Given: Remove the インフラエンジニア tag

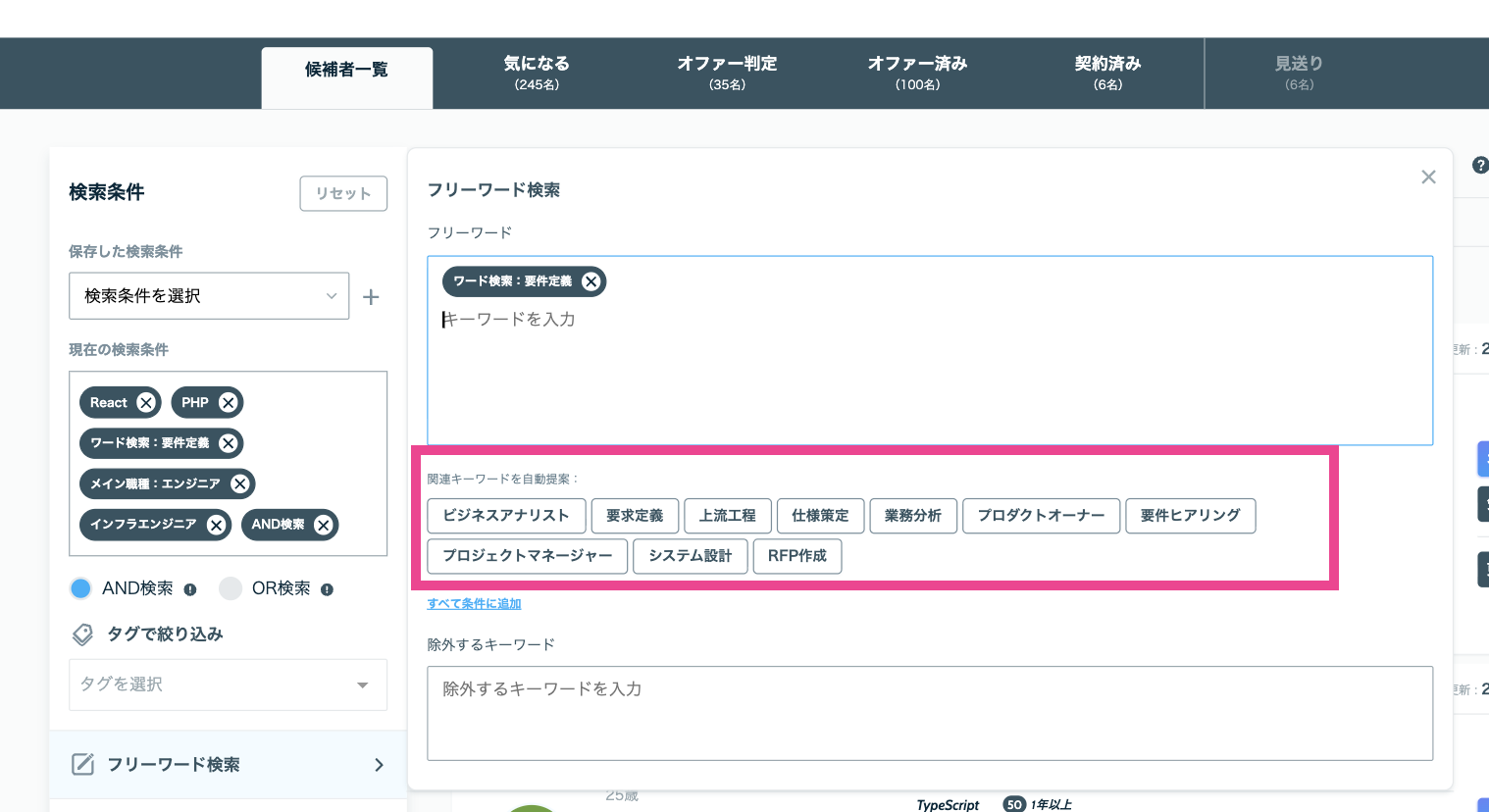Looking at the screenshot, I should pyautogui.click(x=217, y=525).
